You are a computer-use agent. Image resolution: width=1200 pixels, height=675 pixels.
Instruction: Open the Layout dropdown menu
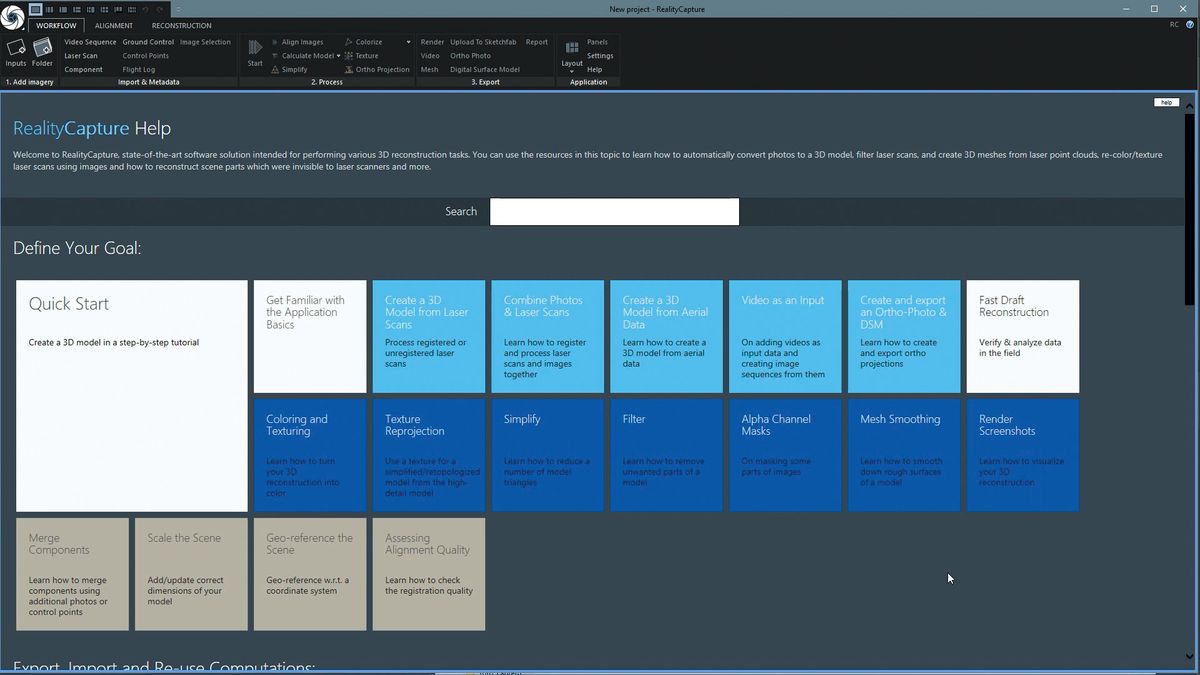pyautogui.click(x=571, y=64)
